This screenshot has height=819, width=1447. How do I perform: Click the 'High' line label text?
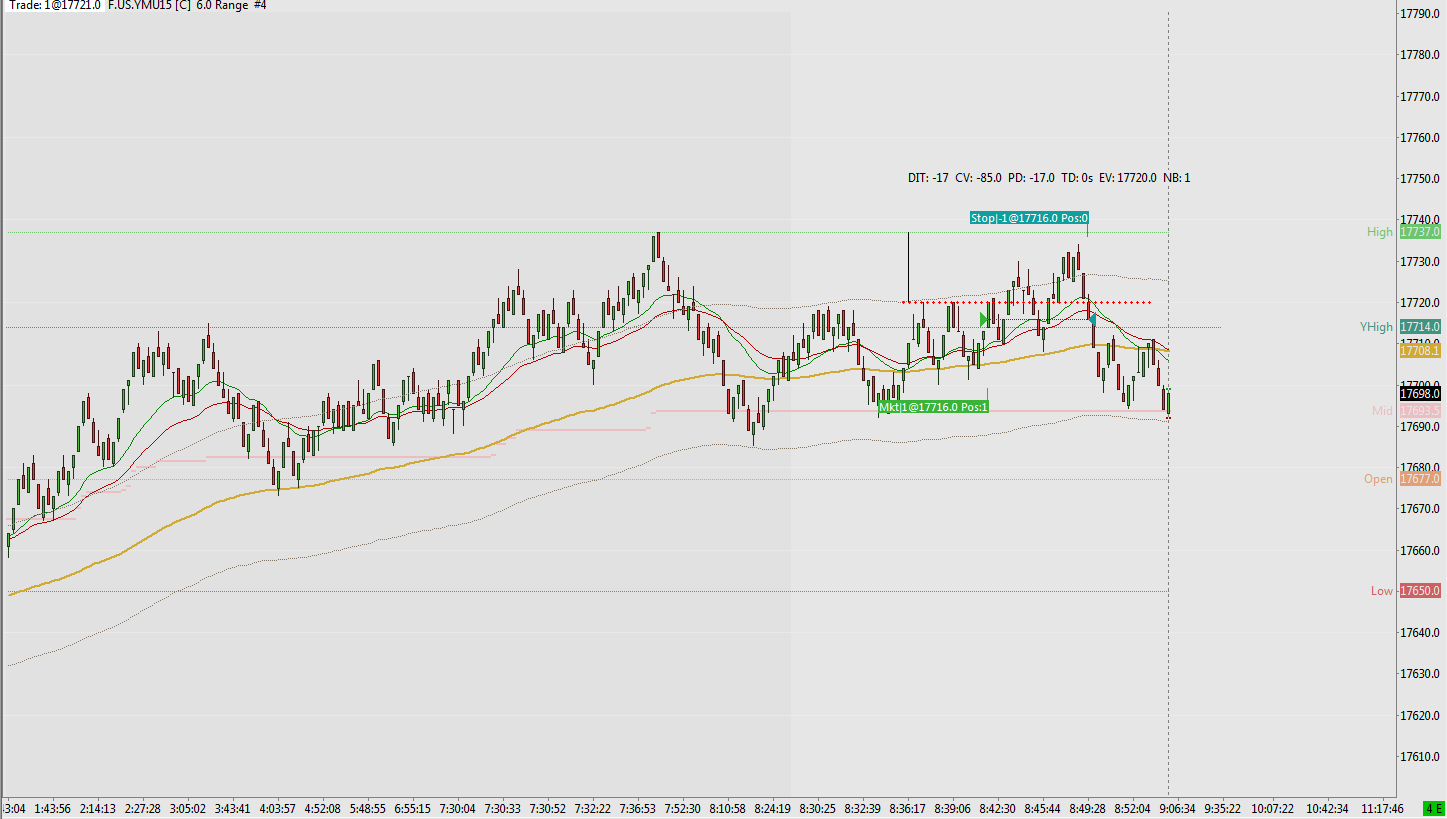pyautogui.click(x=1380, y=232)
